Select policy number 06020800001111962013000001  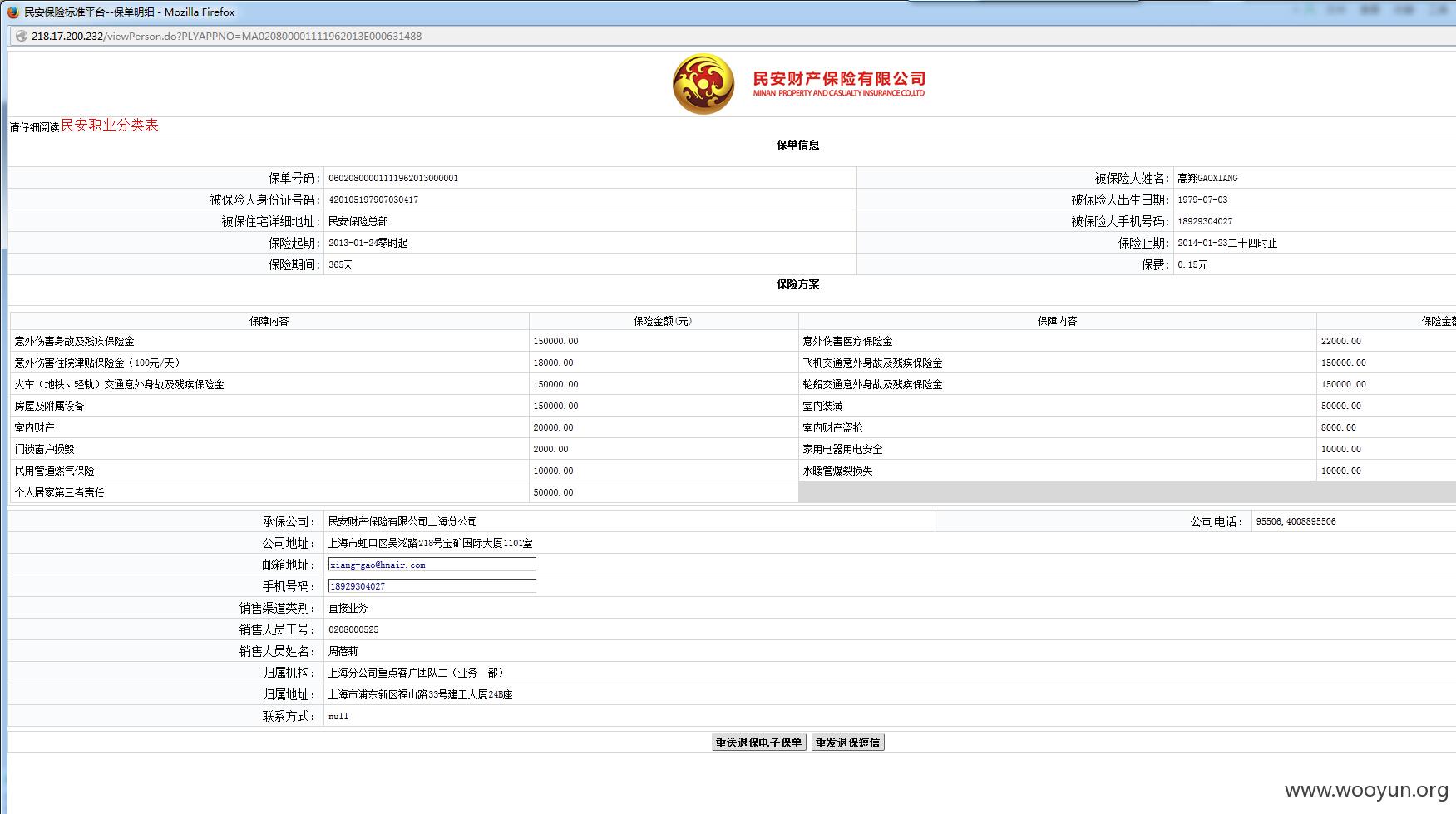(x=393, y=178)
